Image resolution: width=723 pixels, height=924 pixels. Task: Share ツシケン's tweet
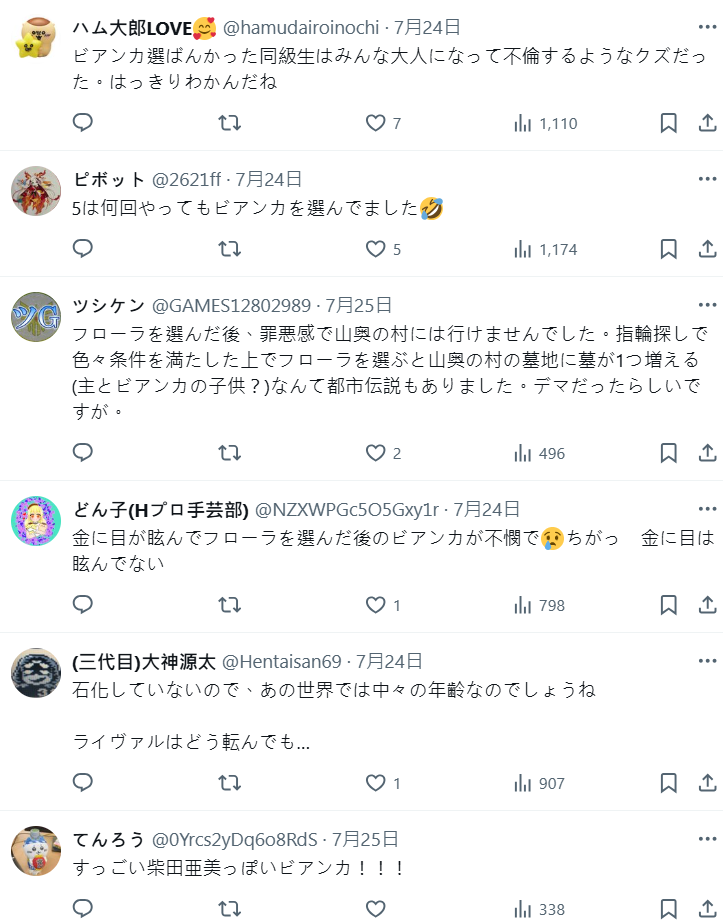click(706, 453)
